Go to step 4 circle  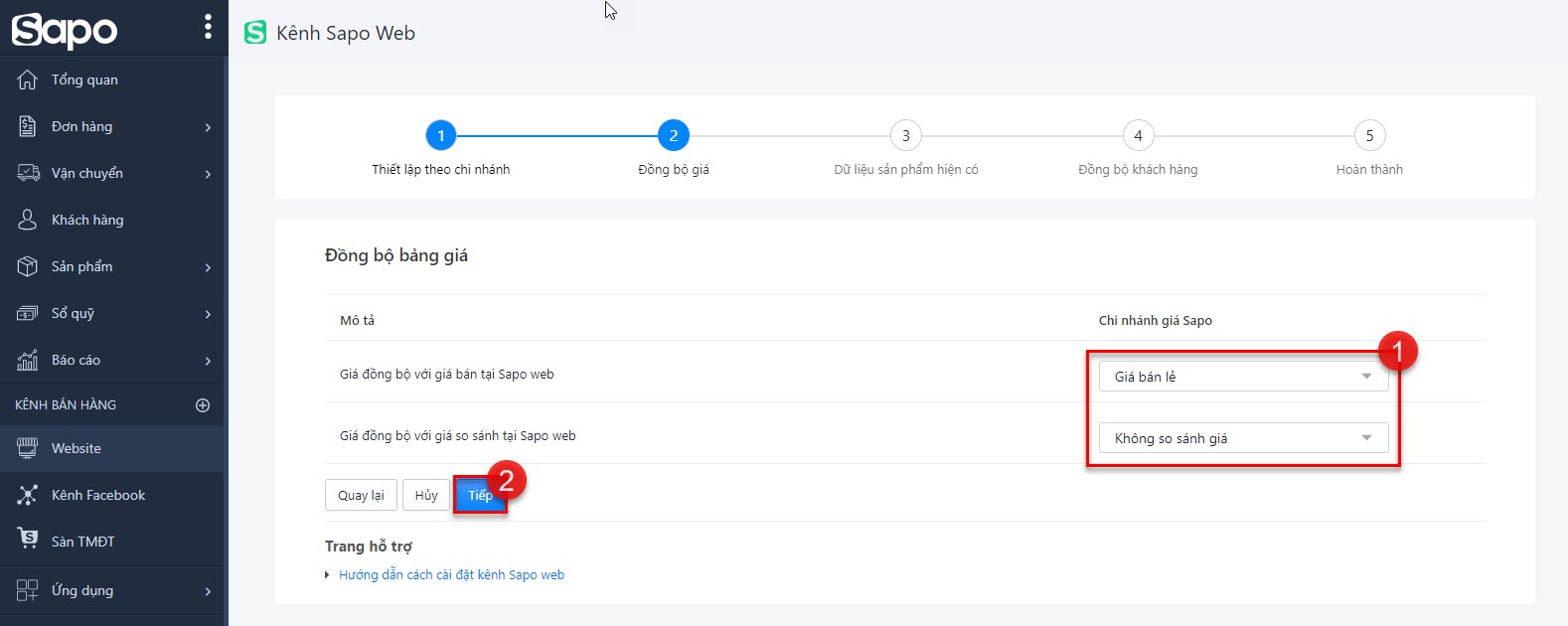point(1138,135)
